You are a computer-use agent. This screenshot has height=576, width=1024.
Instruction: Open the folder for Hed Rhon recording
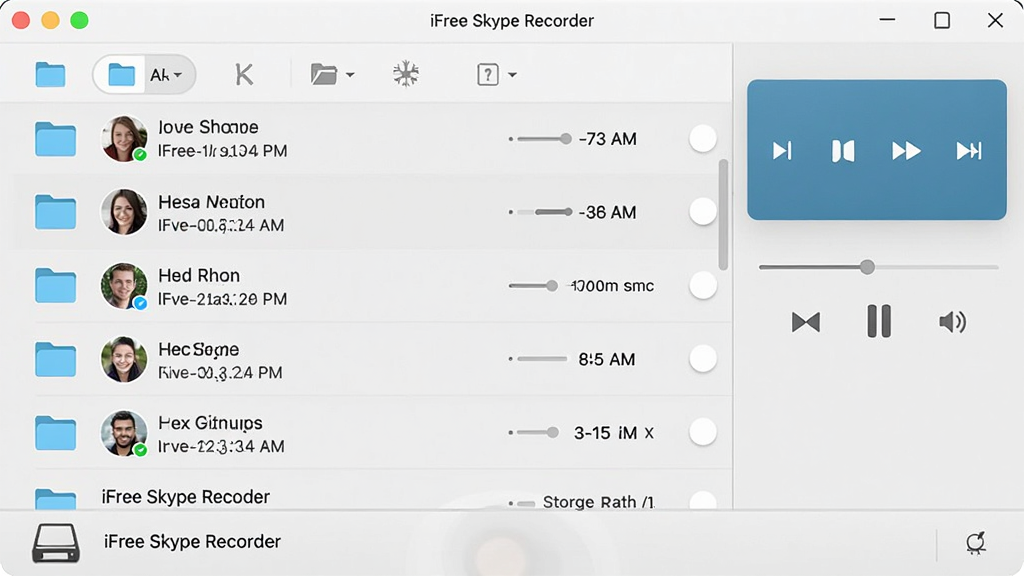pyautogui.click(x=56, y=286)
